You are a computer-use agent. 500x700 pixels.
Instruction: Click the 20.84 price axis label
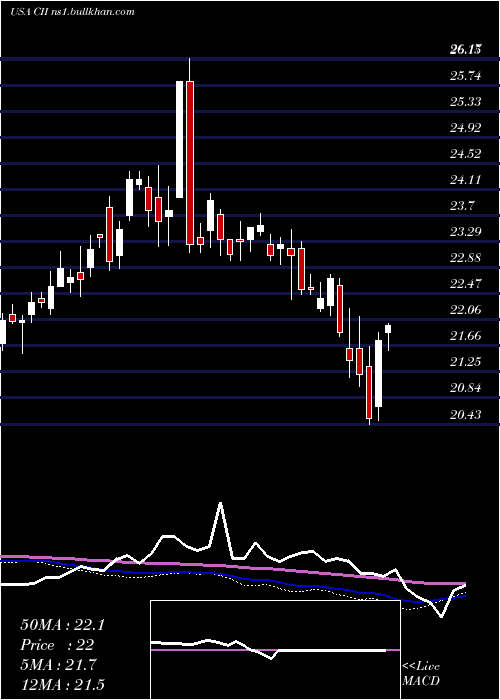pos(466,388)
